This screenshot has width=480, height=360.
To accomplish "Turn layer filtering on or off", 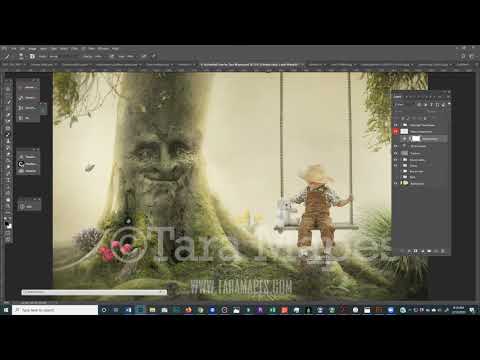I will (449, 104).
